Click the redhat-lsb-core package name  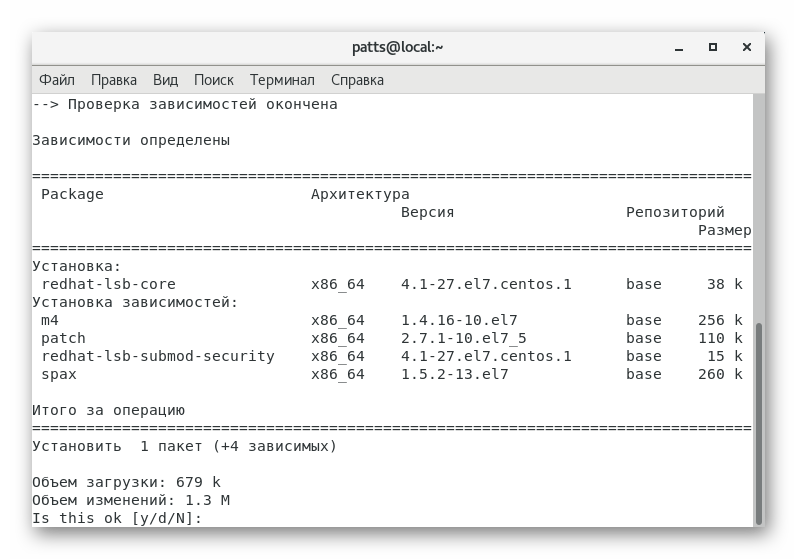coord(108,284)
